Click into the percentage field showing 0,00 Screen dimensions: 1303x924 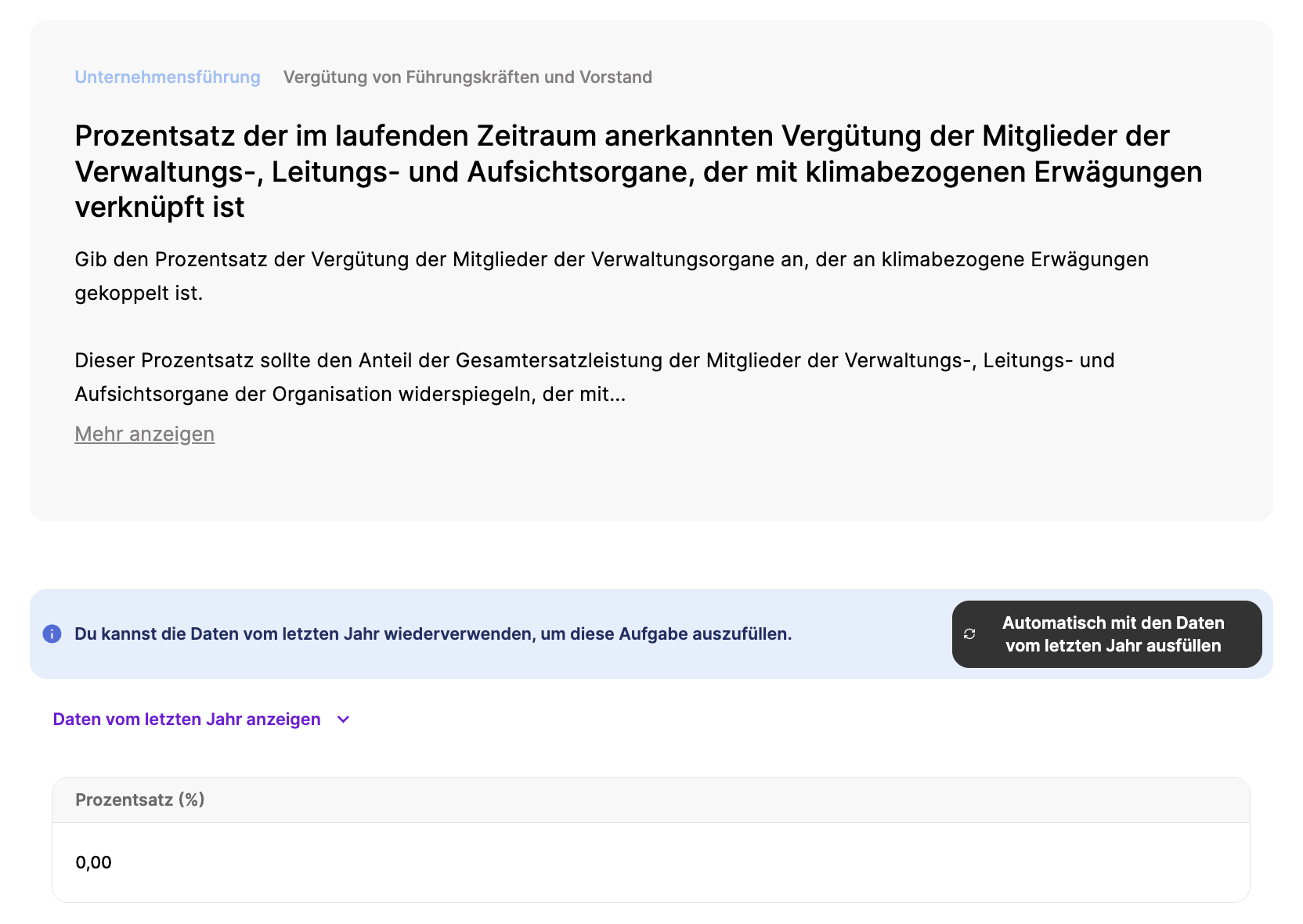click(x=94, y=862)
